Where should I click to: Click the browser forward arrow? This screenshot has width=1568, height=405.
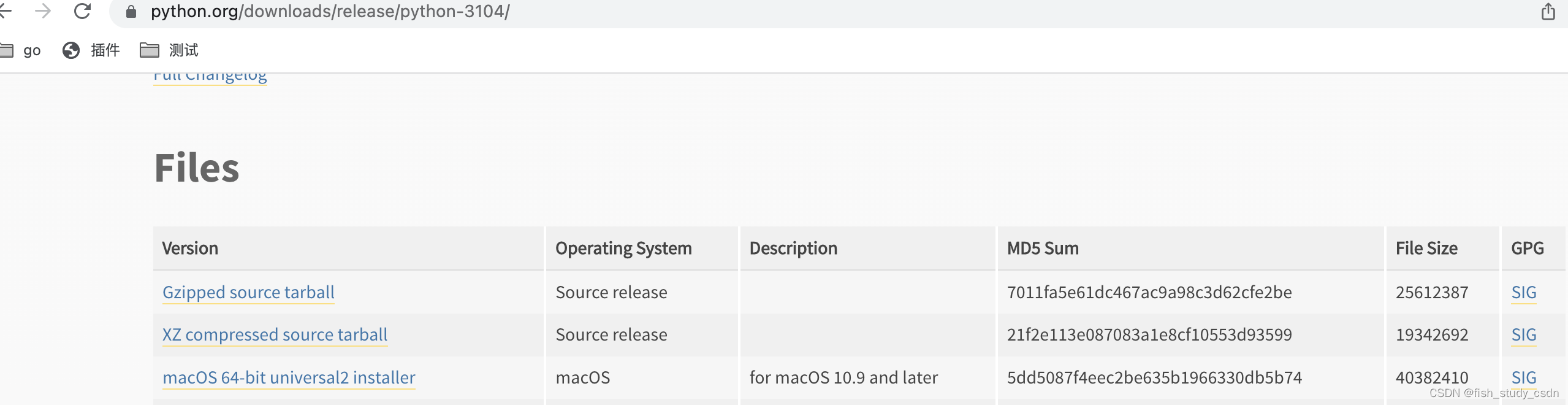pyautogui.click(x=43, y=11)
